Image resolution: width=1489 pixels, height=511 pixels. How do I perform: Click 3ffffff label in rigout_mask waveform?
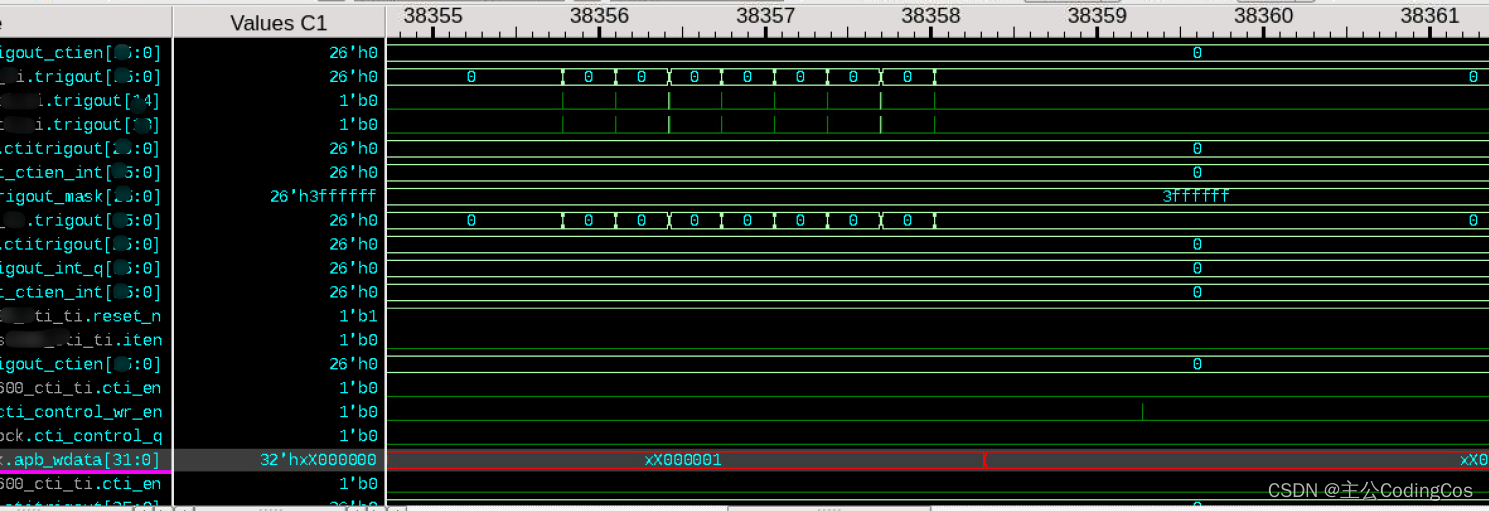[x=1196, y=197]
